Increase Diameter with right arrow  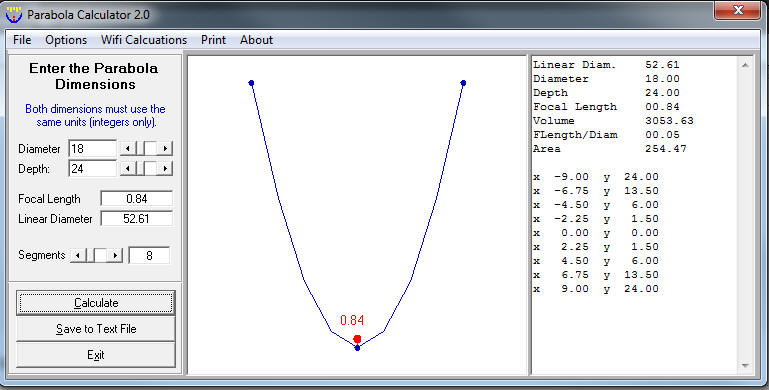[x=165, y=148]
